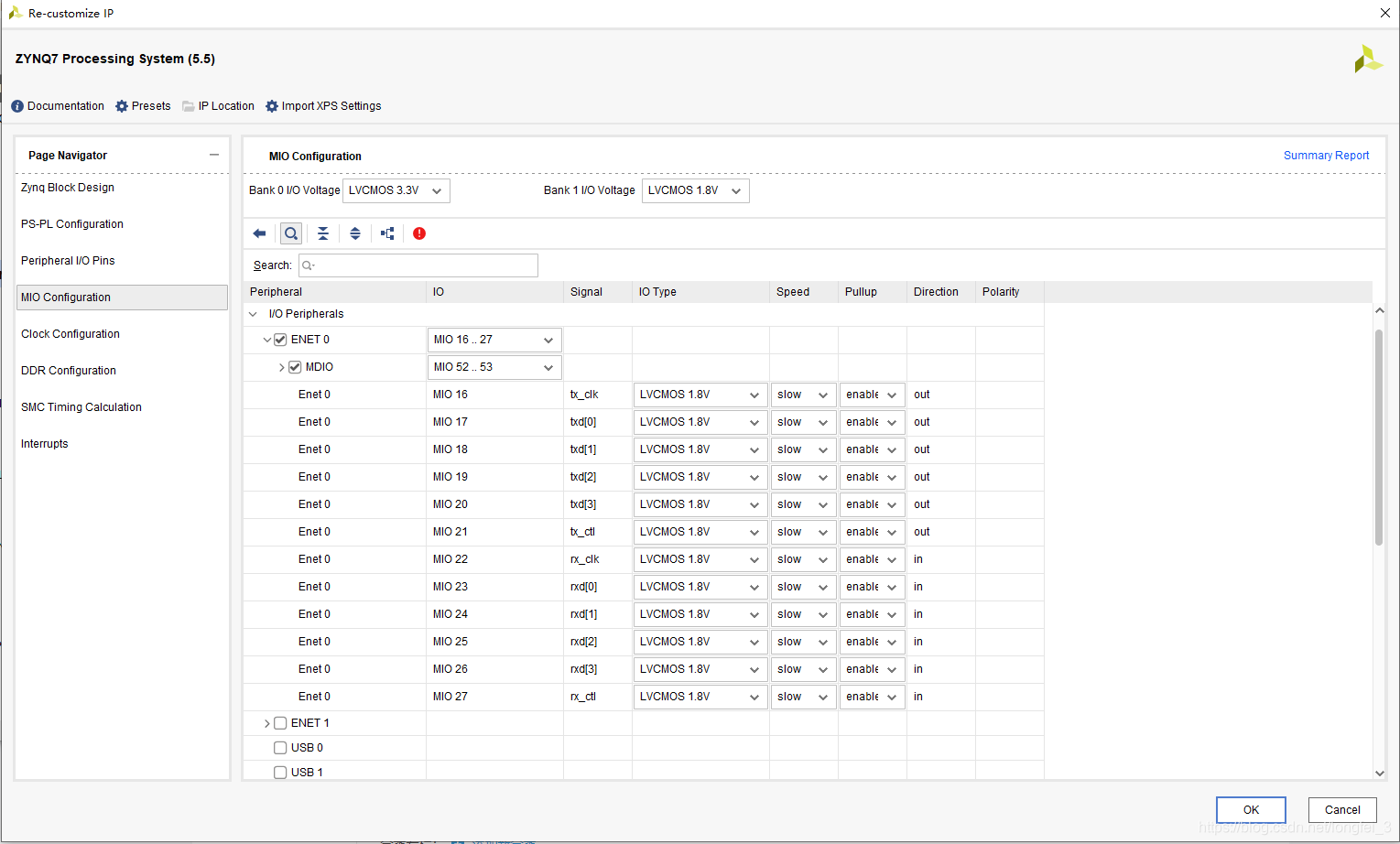Open Presets gear option

tap(143, 106)
